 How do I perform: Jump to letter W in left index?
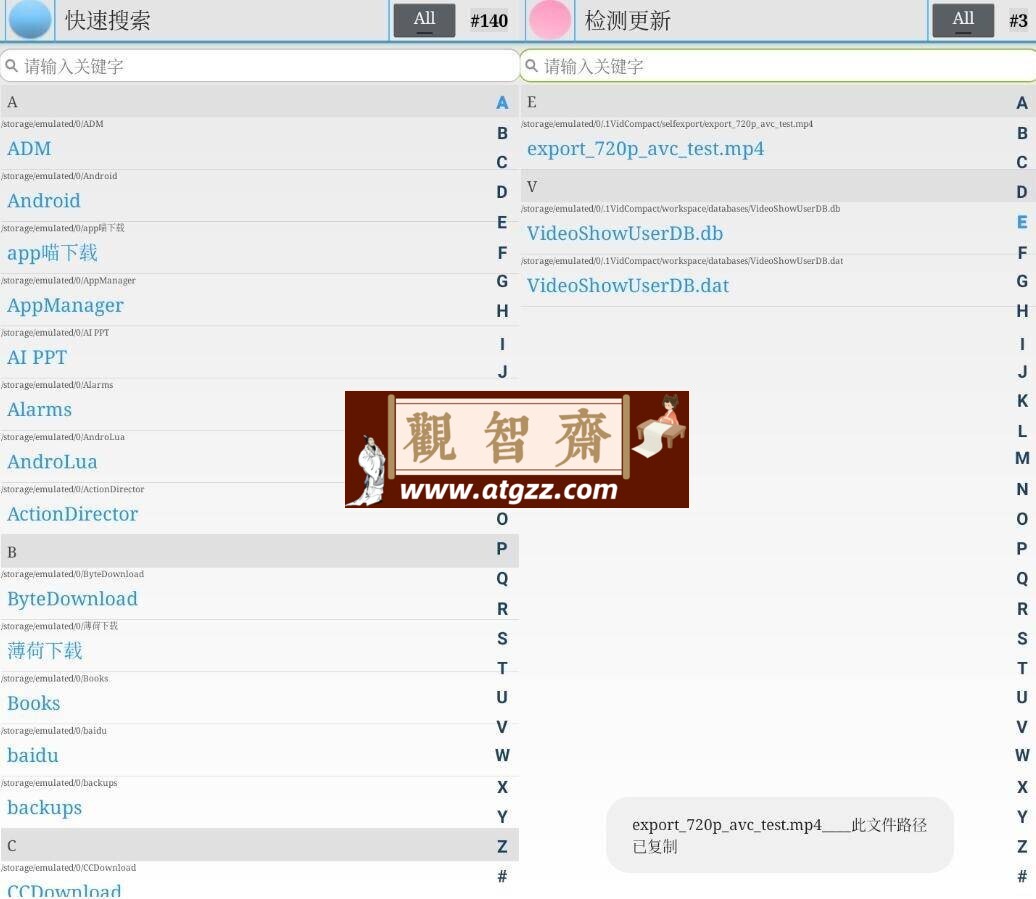[x=502, y=755]
